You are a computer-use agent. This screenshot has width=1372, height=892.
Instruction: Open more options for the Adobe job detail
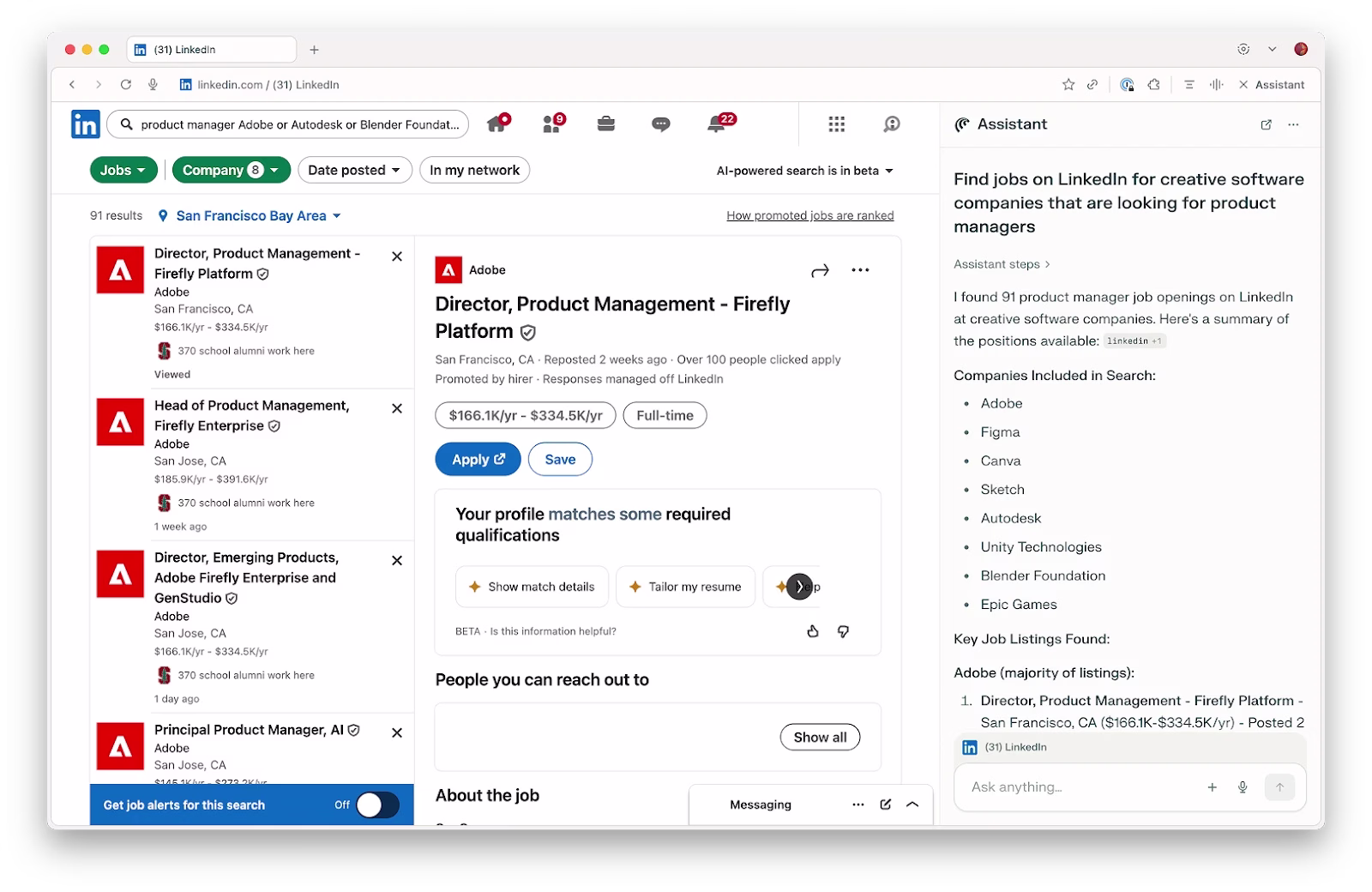tap(860, 270)
